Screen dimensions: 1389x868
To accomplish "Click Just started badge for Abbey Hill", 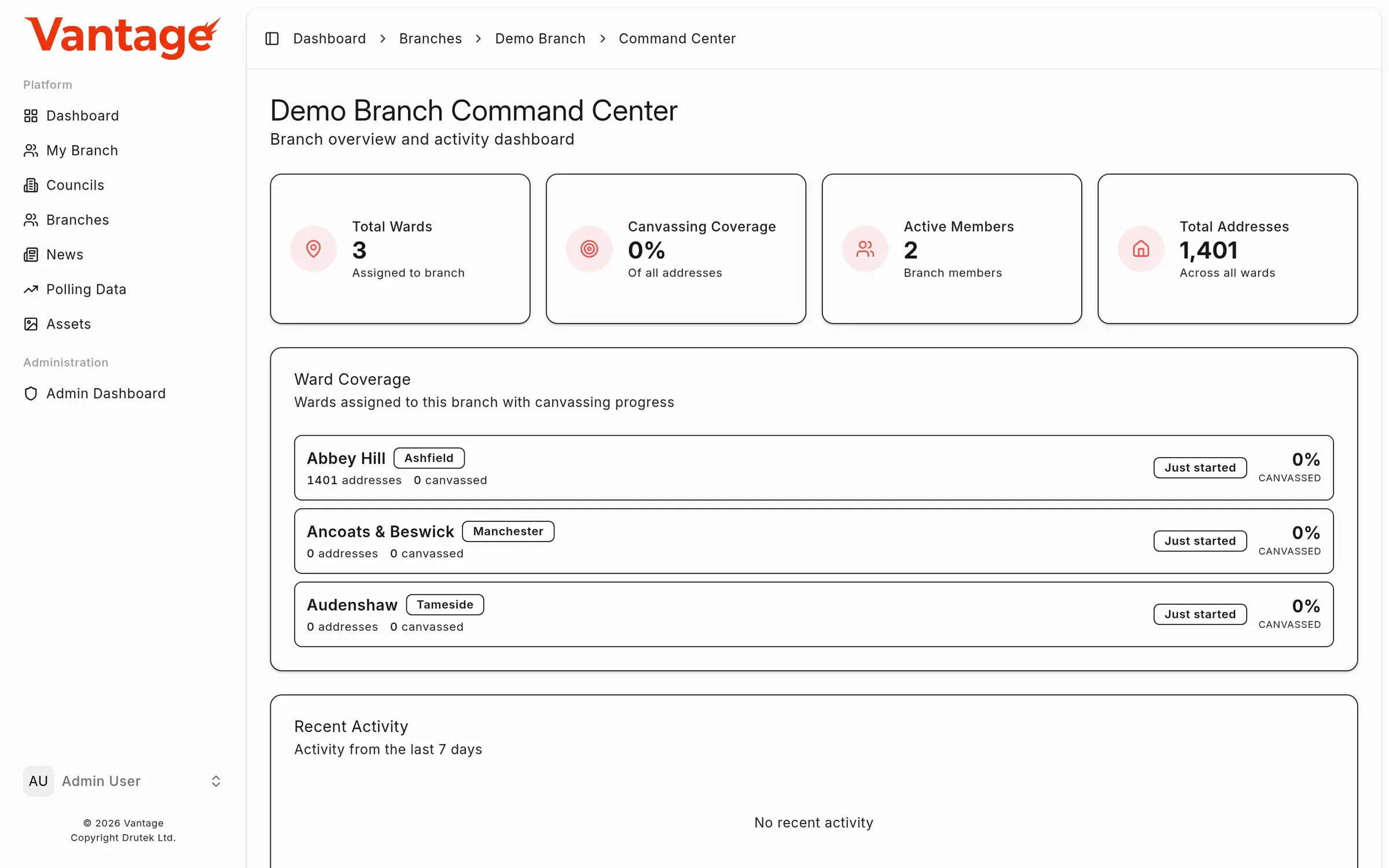I will [1200, 468].
